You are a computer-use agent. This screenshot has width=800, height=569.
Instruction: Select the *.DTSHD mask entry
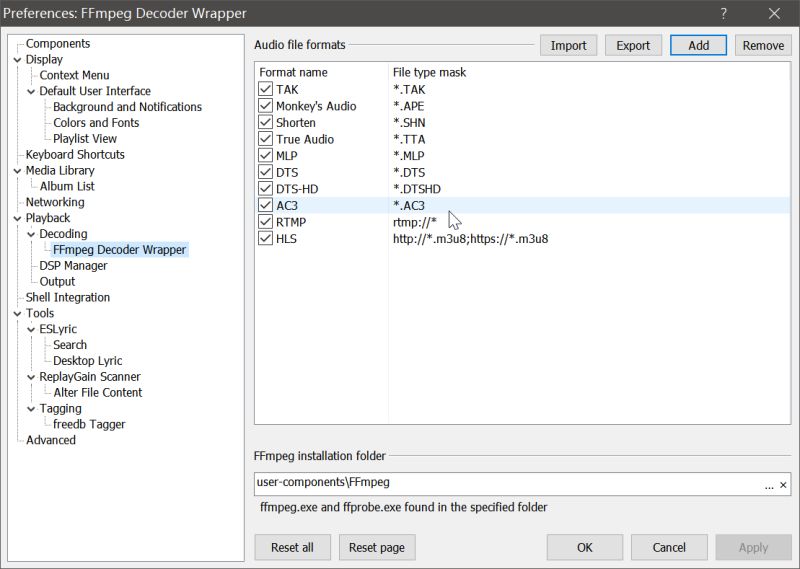click(417, 189)
